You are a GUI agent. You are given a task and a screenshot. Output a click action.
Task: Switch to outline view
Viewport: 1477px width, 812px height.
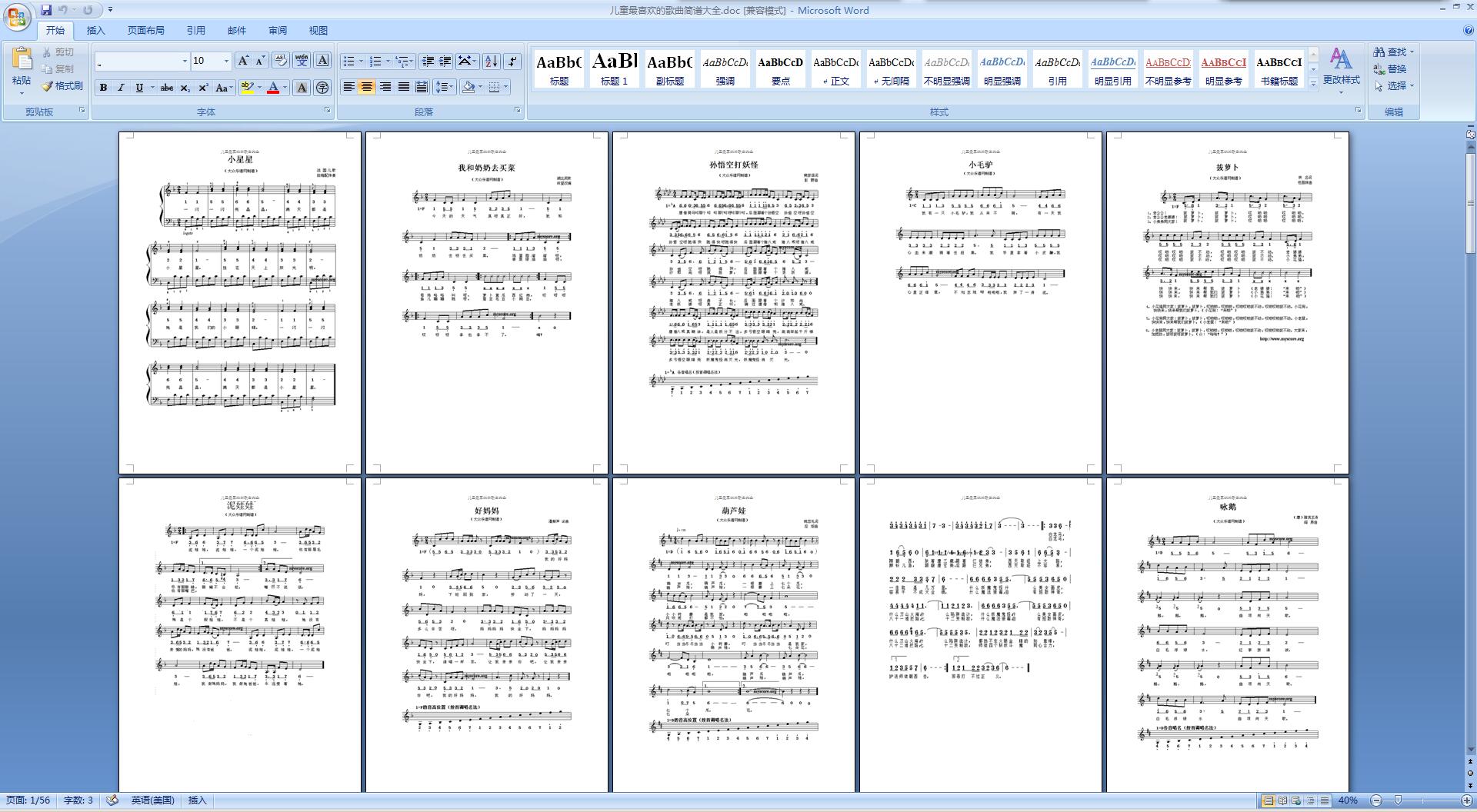coord(1310,800)
